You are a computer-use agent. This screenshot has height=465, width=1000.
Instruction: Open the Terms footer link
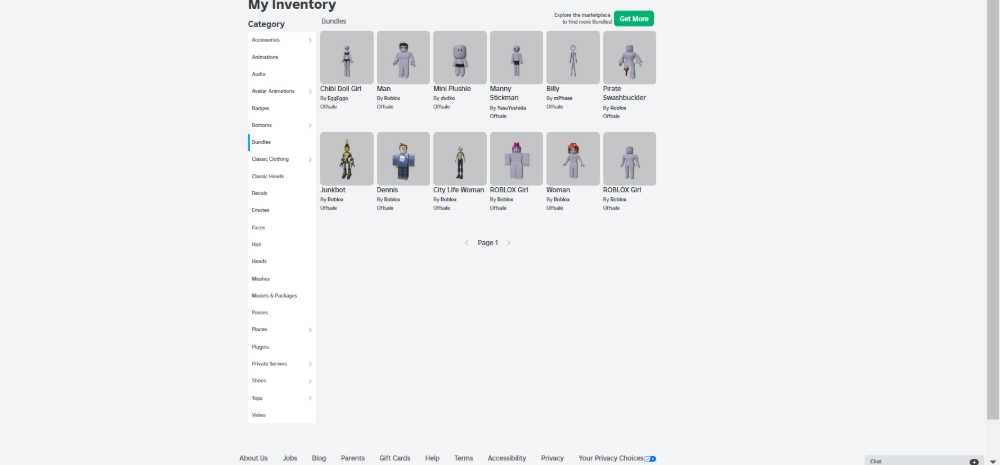pyautogui.click(x=464, y=459)
